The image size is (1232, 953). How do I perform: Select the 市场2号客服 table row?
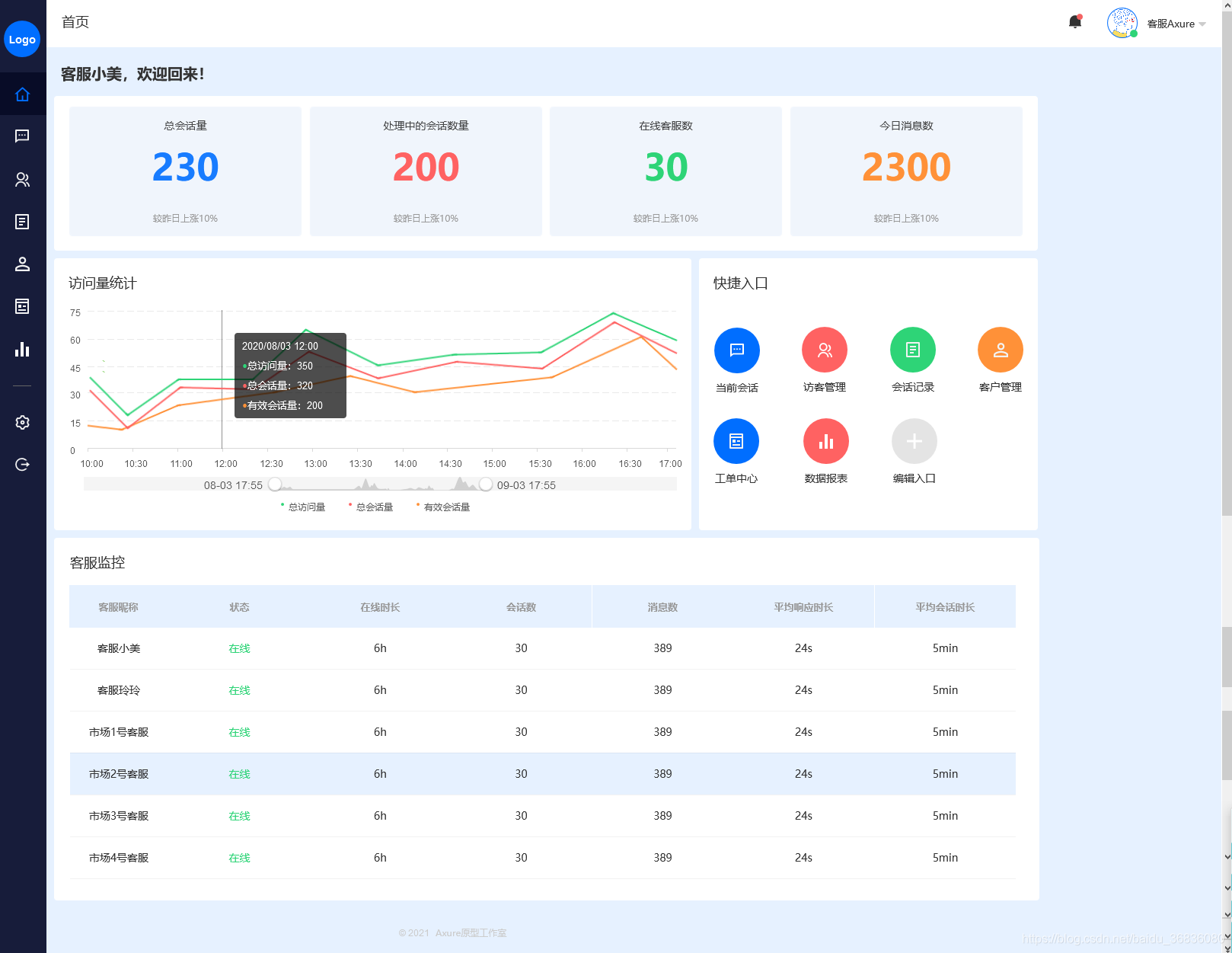pos(542,774)
